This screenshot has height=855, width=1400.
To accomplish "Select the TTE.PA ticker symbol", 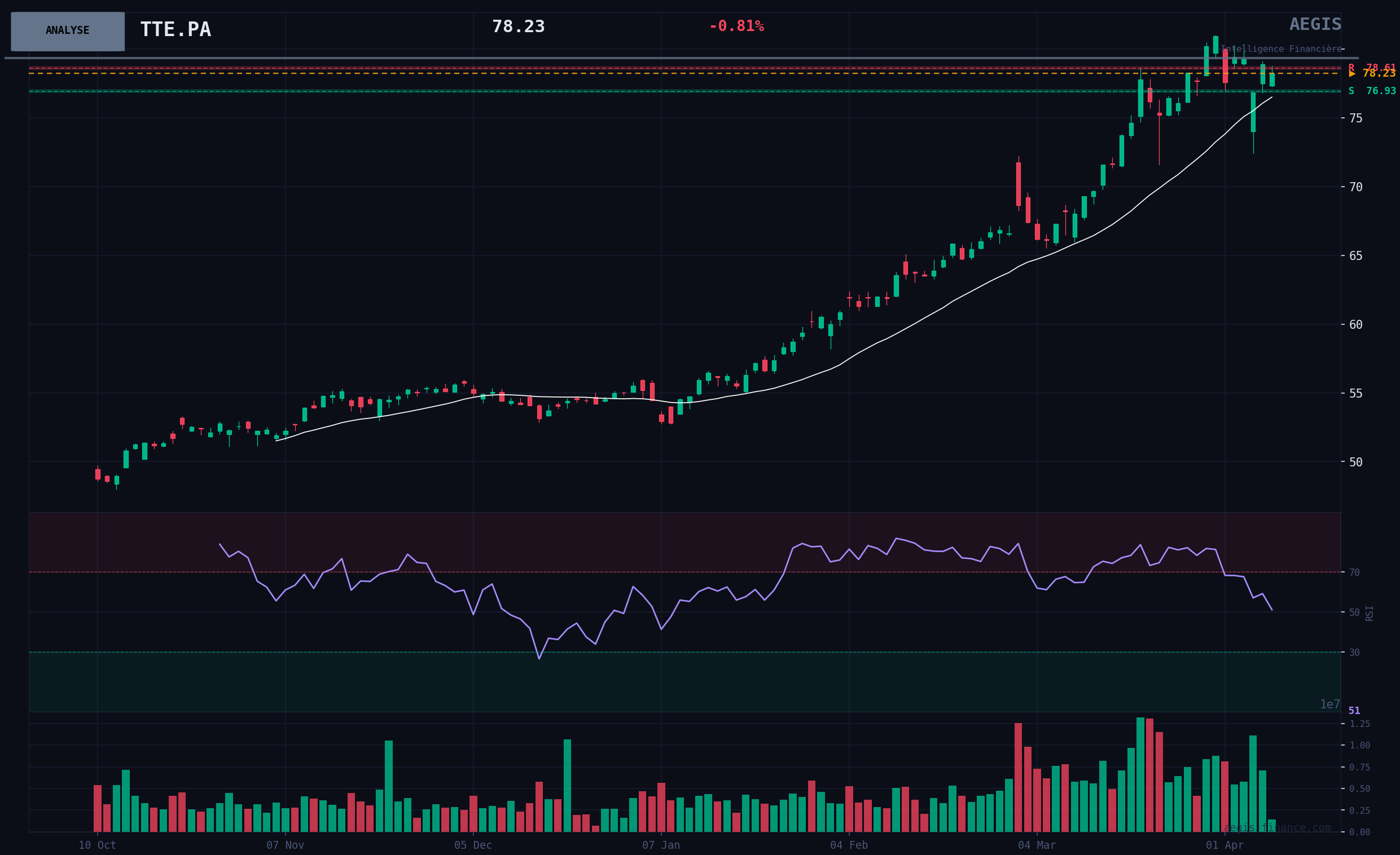I will point(175,29).
